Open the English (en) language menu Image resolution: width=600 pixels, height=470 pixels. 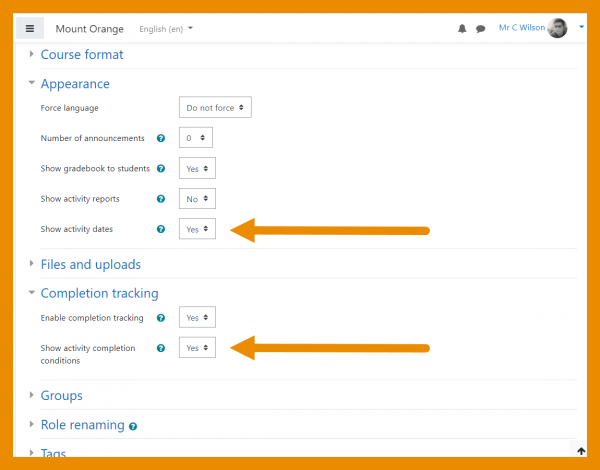pyautogui.click(x=166, y=29)
